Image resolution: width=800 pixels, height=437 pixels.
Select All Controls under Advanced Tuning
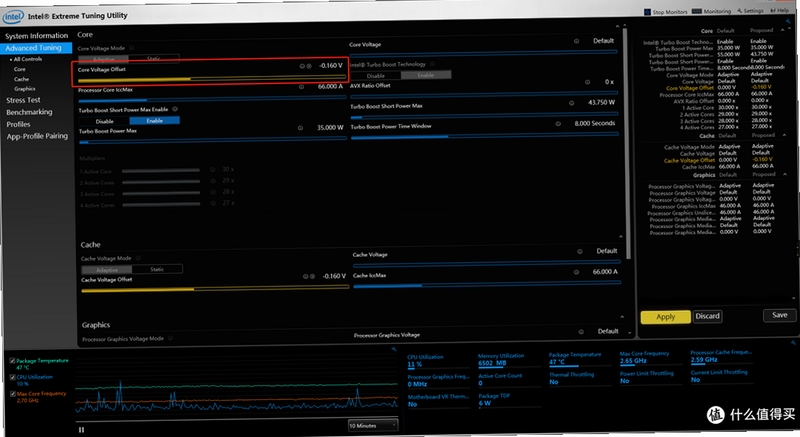pos(28,59)
